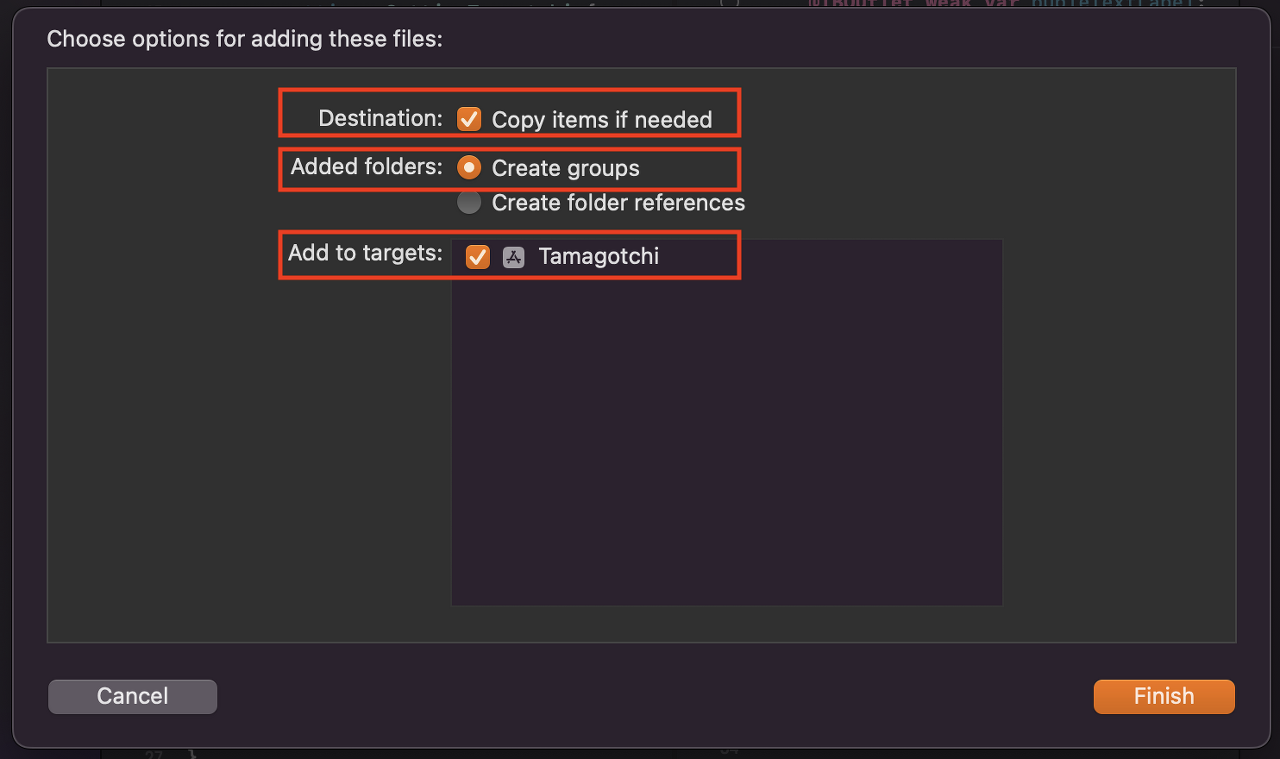This screenshot has width=1280, height=759.
Task: Click the 'Copy items if needed' label text
Action: coord(602,120)
